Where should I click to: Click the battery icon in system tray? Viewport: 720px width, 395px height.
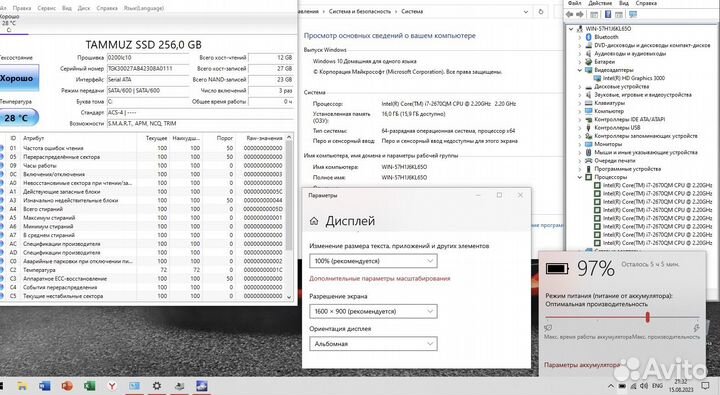[x=622, y=386]
